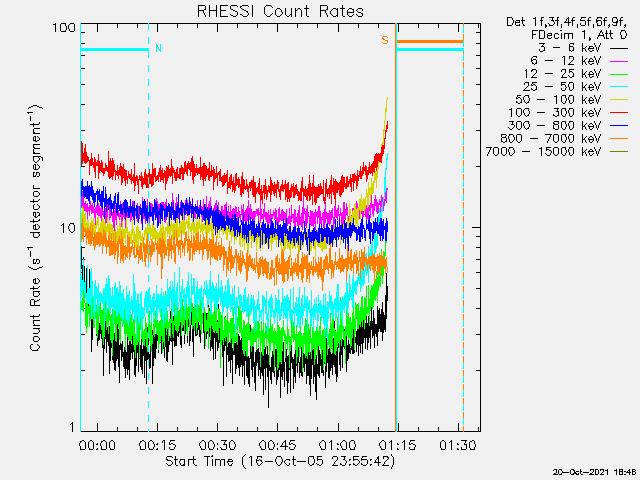Click the magenta 6 - 12 keV legend line
This screenshot has width=640, height=480.
coord(619,61)
